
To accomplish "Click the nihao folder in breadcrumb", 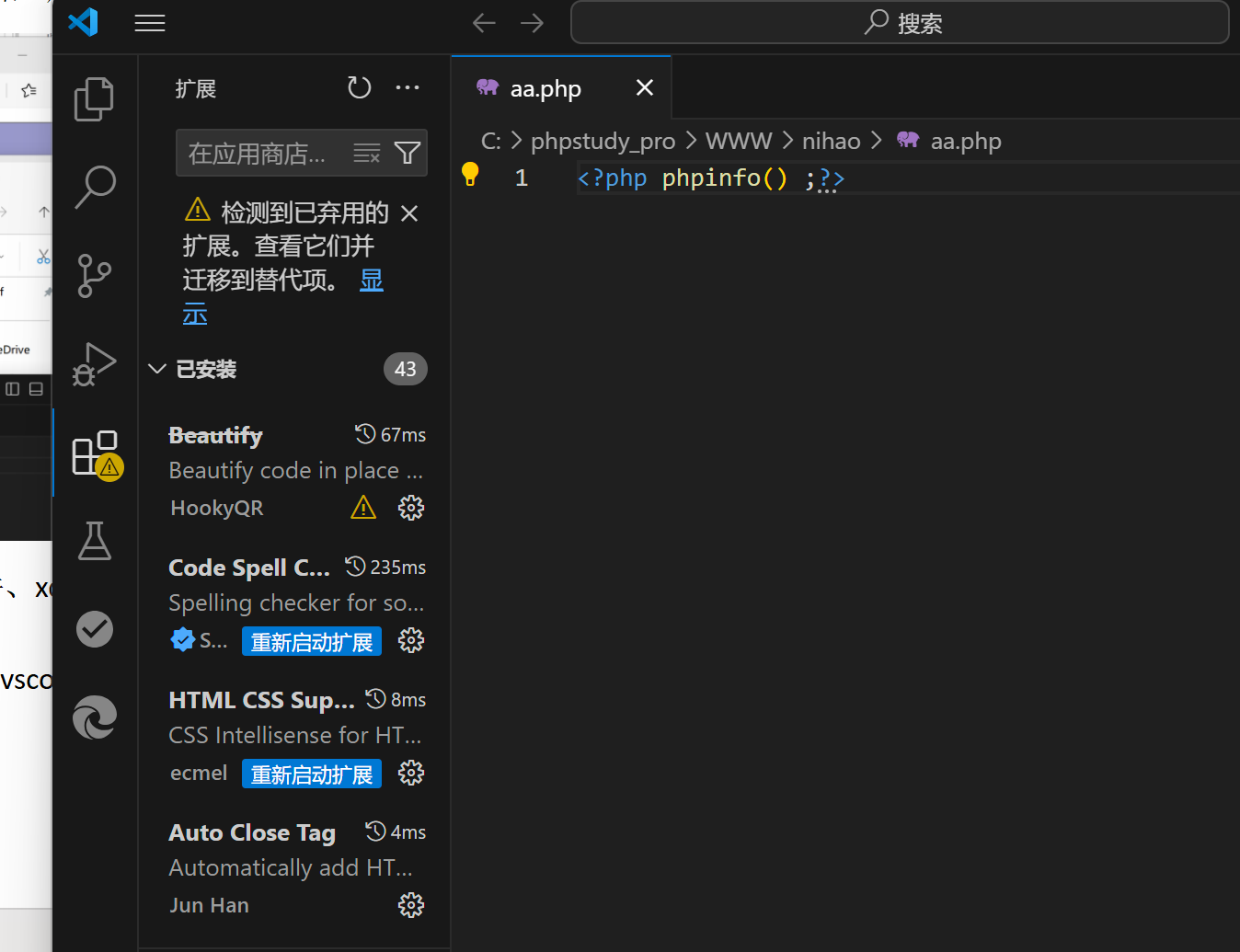I will (831, 141).
